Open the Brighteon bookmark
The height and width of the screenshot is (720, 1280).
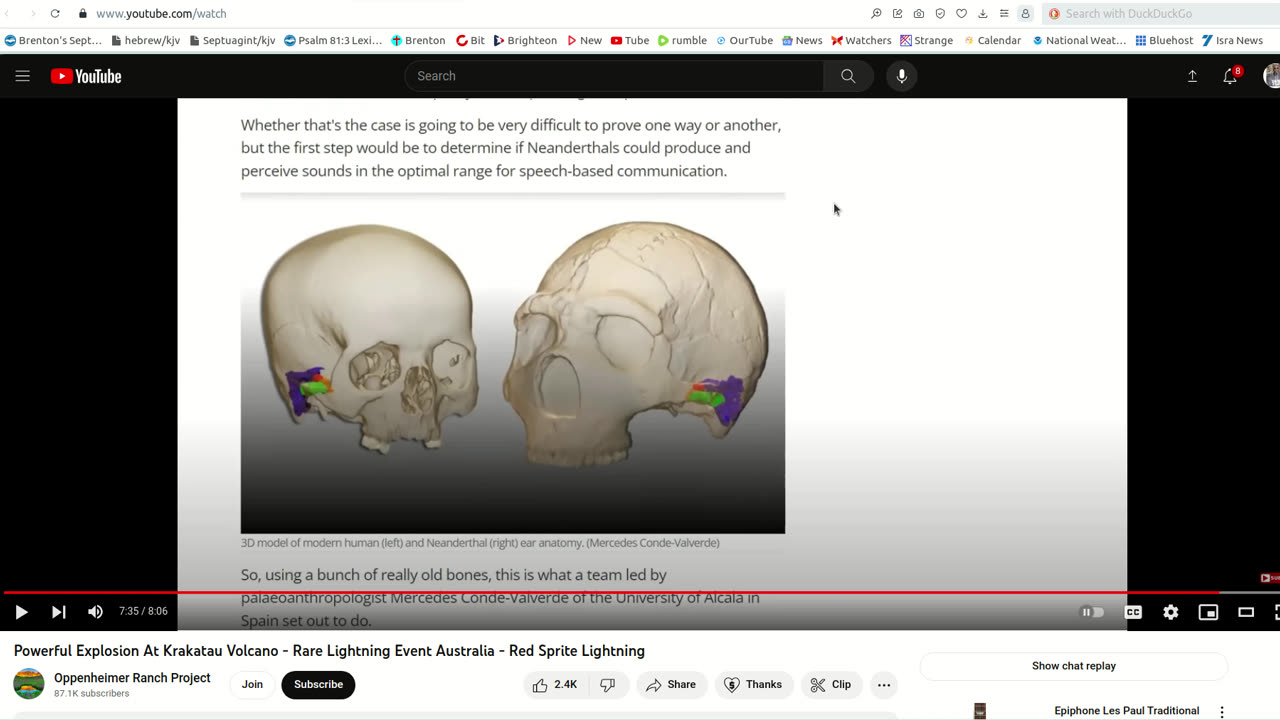click(x=525, y=41)
